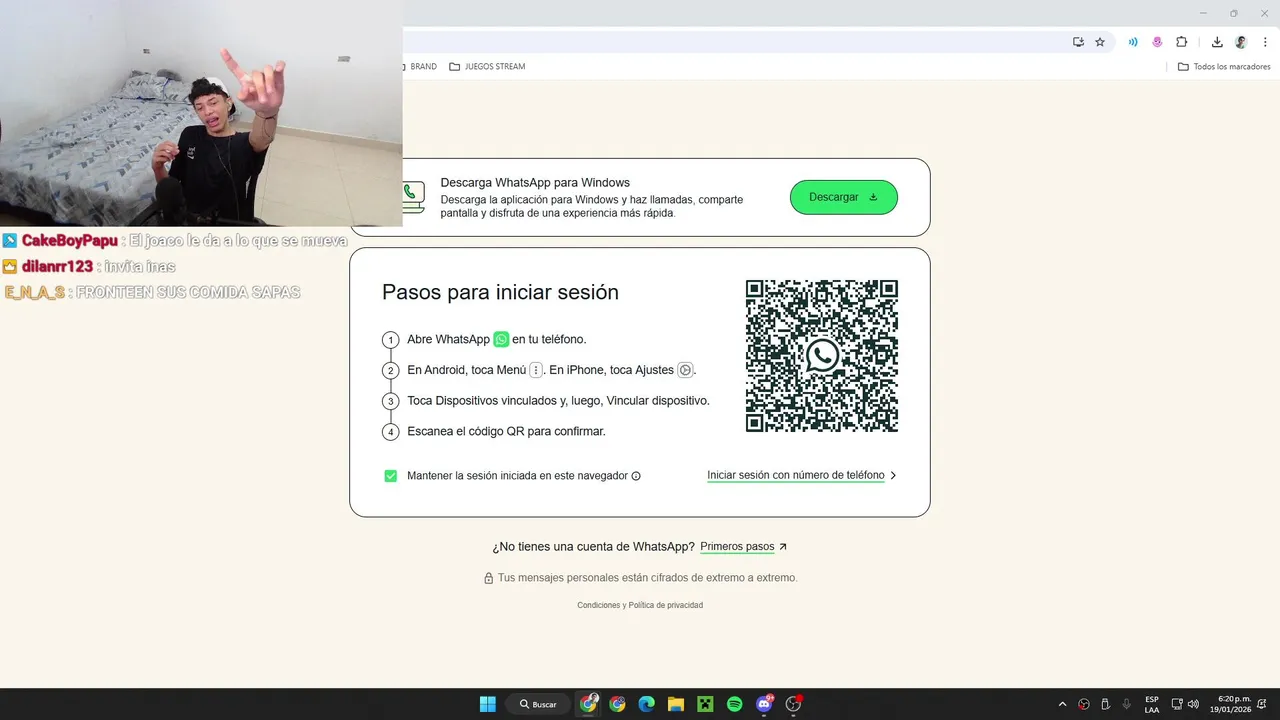The height and width of the screenshot is (720, 1280).
Task: Click the green Descargar button
Action: click(x=844, y=197)
